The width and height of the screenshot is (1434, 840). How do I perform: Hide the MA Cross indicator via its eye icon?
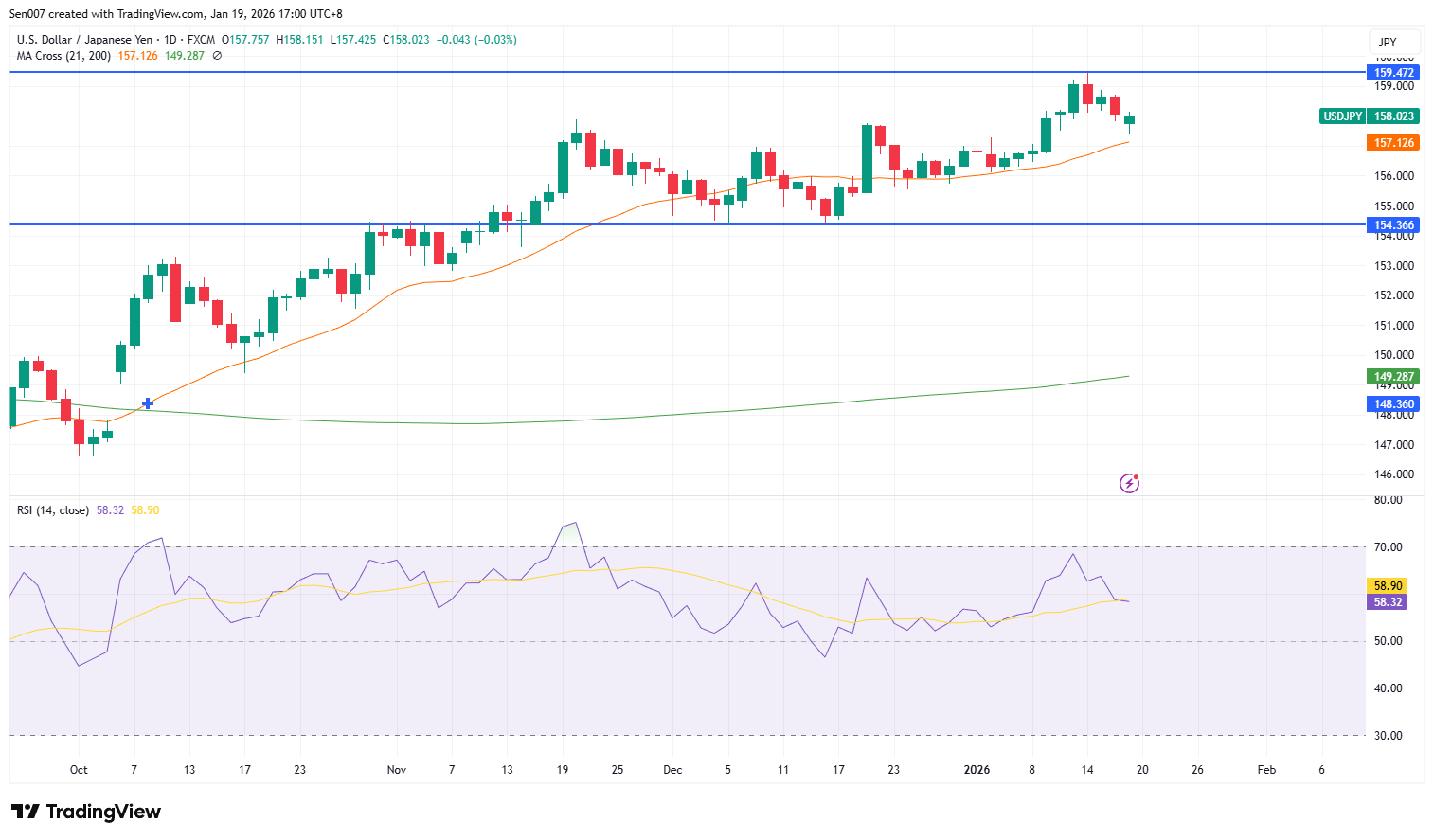coord(216,56)
